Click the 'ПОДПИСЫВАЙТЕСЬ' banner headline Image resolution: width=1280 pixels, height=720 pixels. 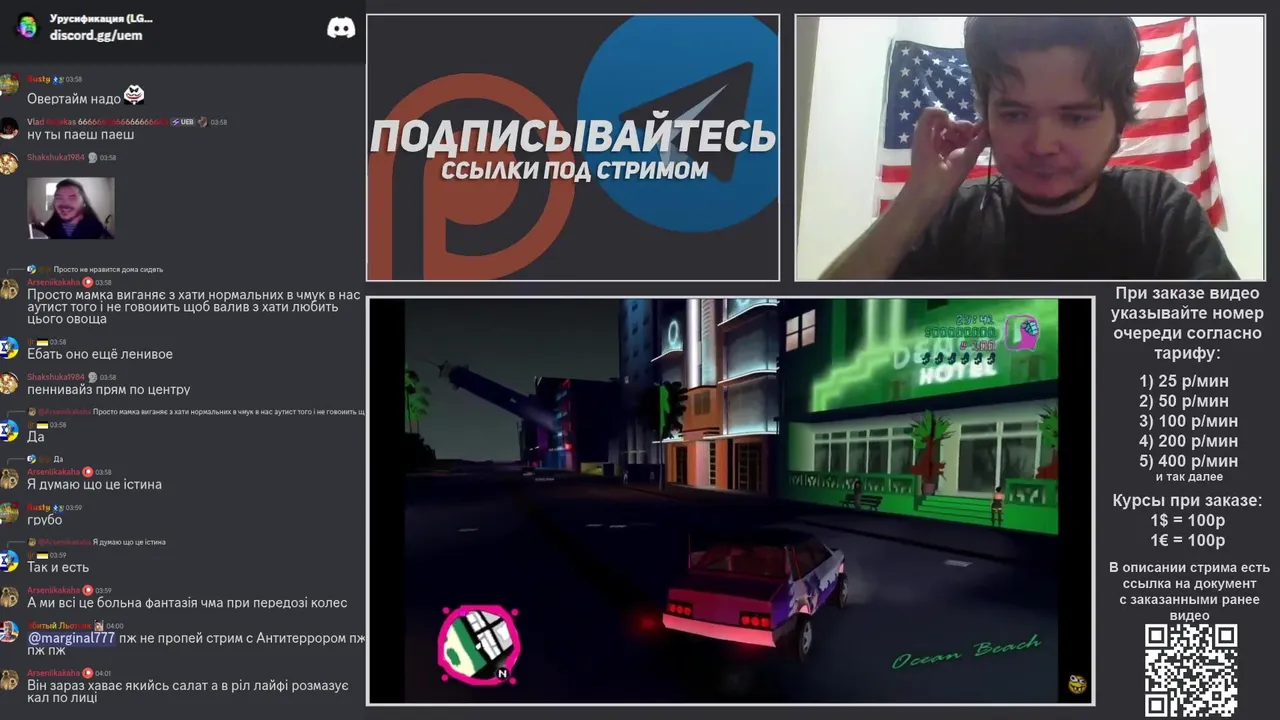pyautogui.click(x=573, y=136)
